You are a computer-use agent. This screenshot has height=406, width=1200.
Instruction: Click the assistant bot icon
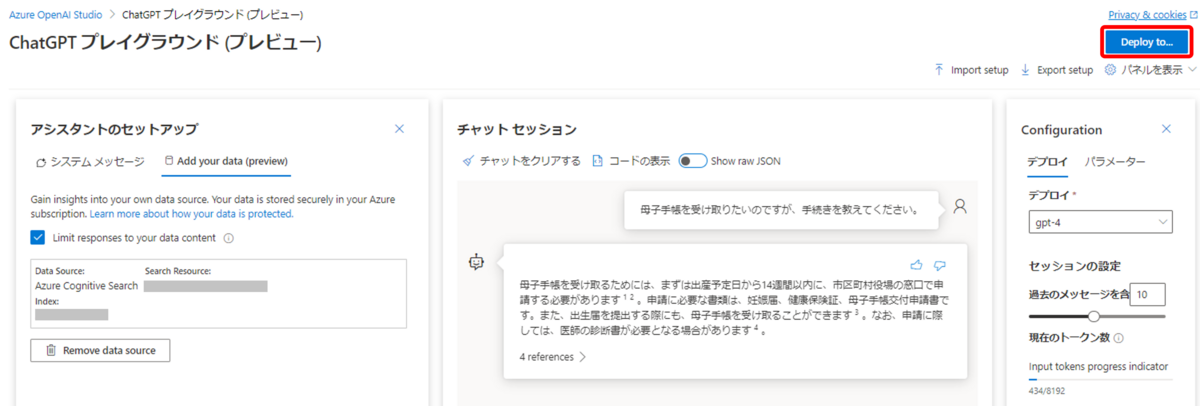(x=477, y=262)
